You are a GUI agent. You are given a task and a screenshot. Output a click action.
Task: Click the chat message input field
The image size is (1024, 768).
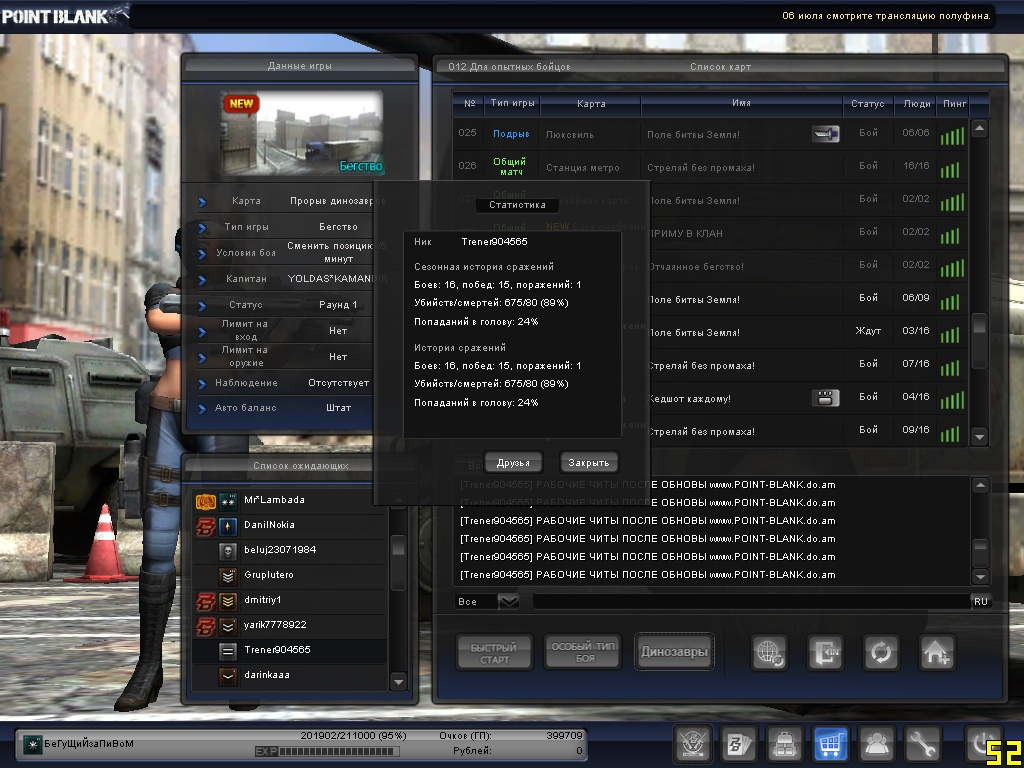[x=751, y=601]
